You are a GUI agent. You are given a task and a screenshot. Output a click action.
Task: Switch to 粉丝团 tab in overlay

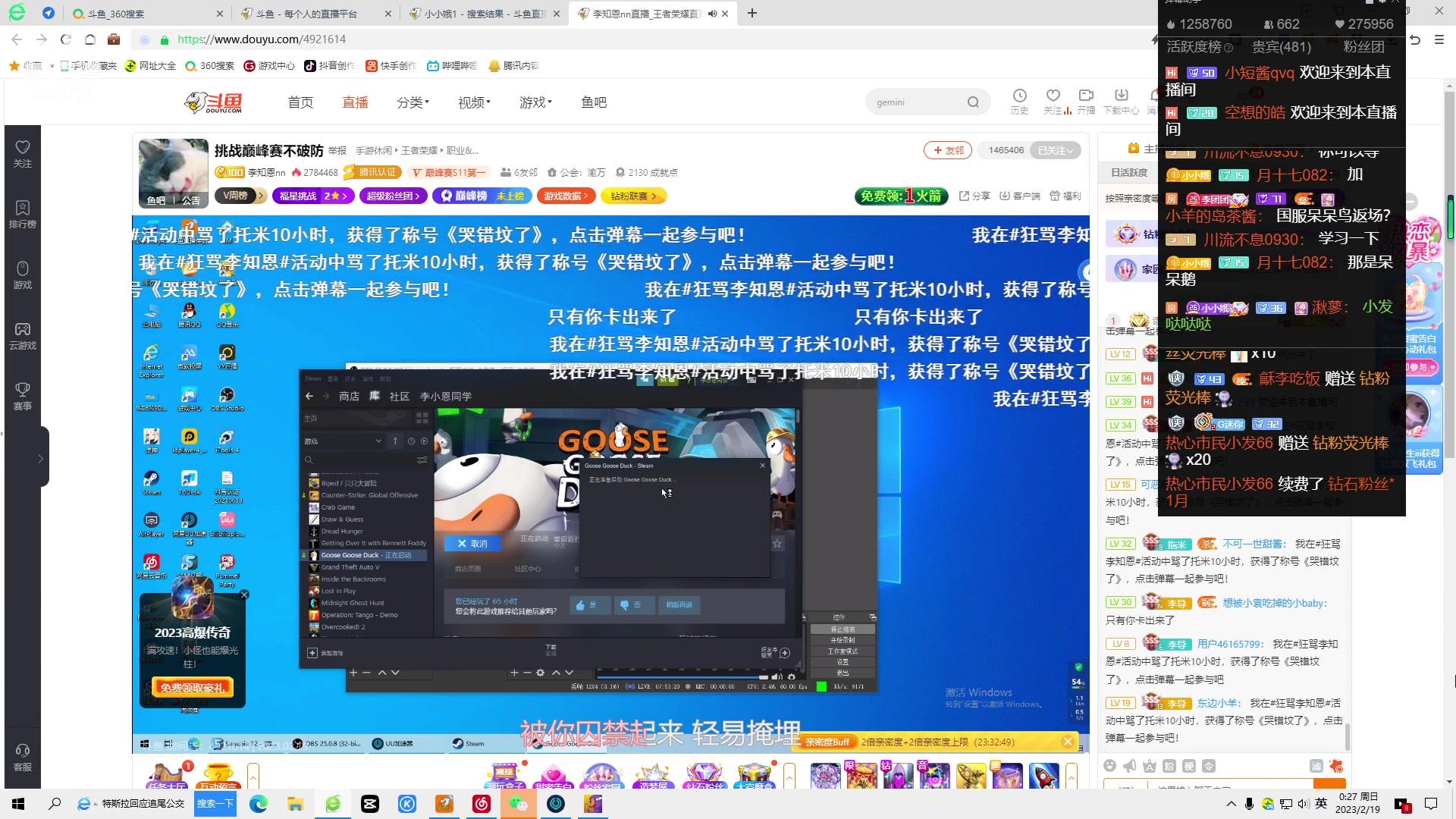pos(1363,47)
